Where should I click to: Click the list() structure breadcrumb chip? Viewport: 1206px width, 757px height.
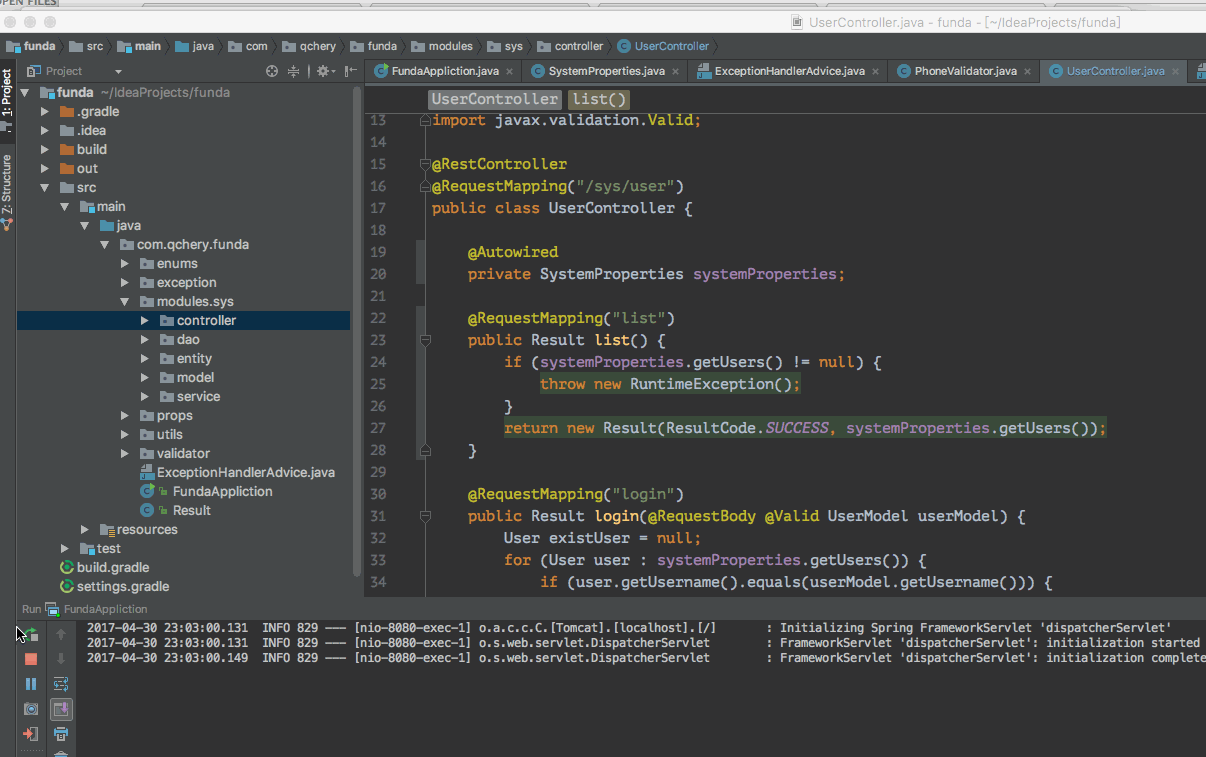600,99
